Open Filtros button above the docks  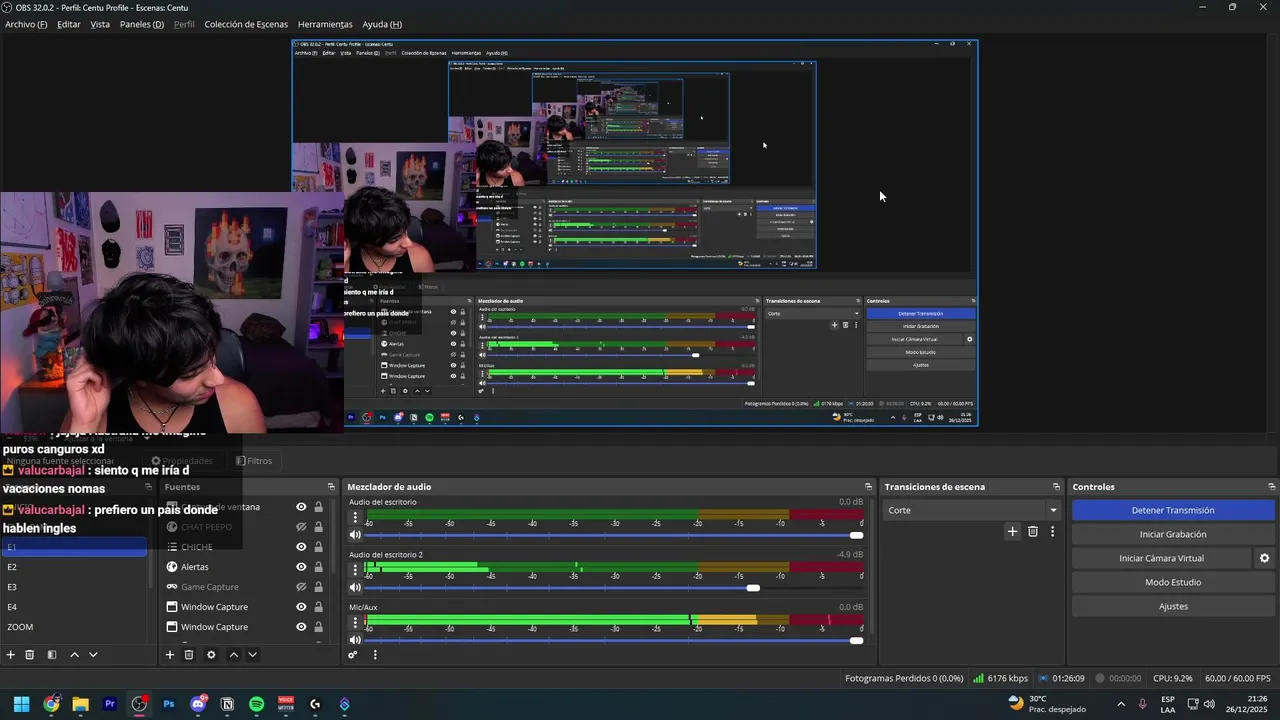[x=254, y=461]
